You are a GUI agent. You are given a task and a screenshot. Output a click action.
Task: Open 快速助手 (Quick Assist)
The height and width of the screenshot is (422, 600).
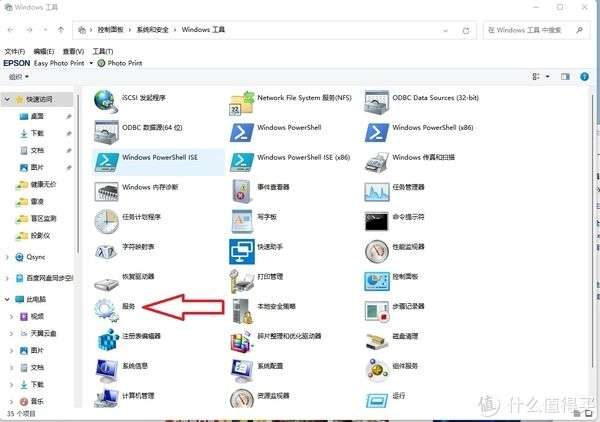[256, 251]
